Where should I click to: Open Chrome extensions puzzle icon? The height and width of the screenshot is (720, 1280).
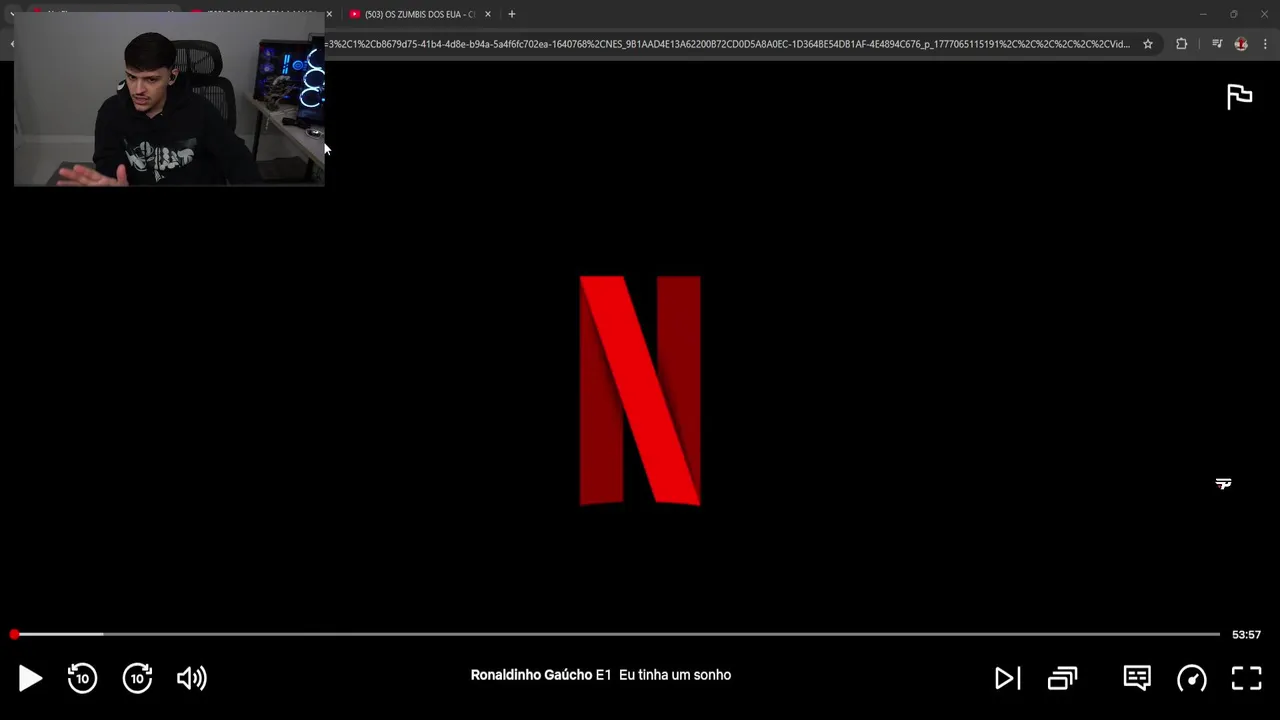tap(1182, 44)
